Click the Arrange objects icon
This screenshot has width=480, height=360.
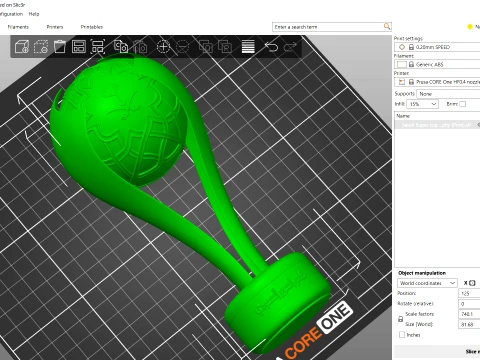click(79, 47)
